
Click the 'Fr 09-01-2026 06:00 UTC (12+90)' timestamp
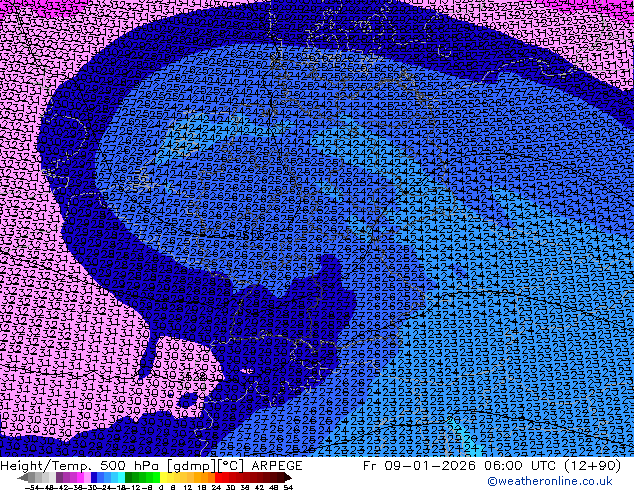click(492, 466)
